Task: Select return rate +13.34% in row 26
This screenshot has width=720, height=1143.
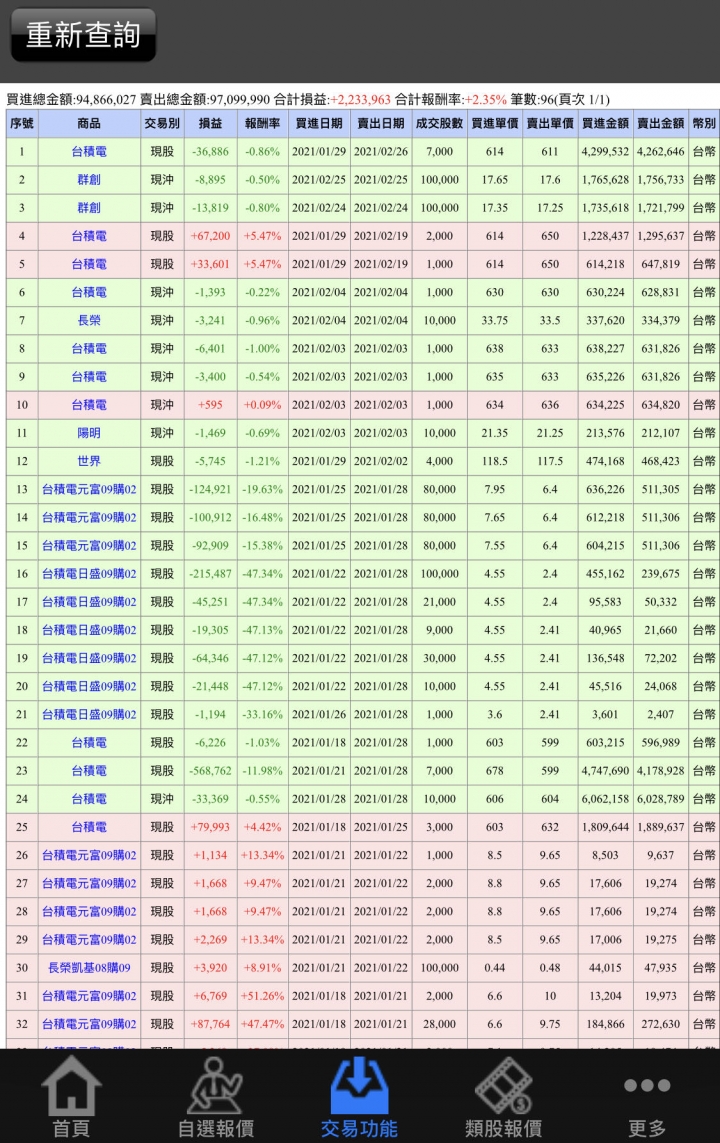Action: [262, 855]
